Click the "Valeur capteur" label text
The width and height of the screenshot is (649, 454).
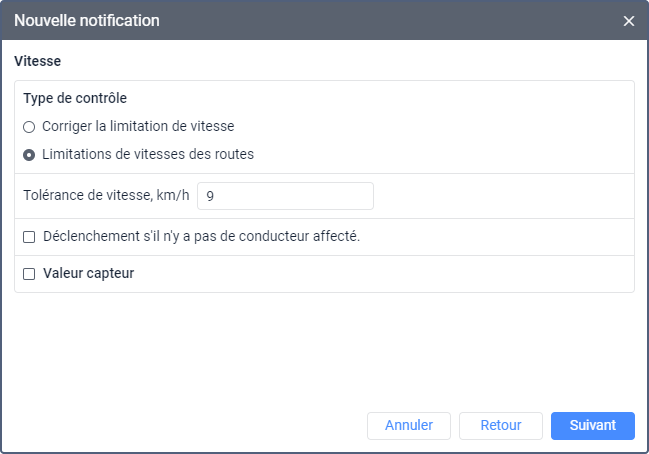coord(89,274)
